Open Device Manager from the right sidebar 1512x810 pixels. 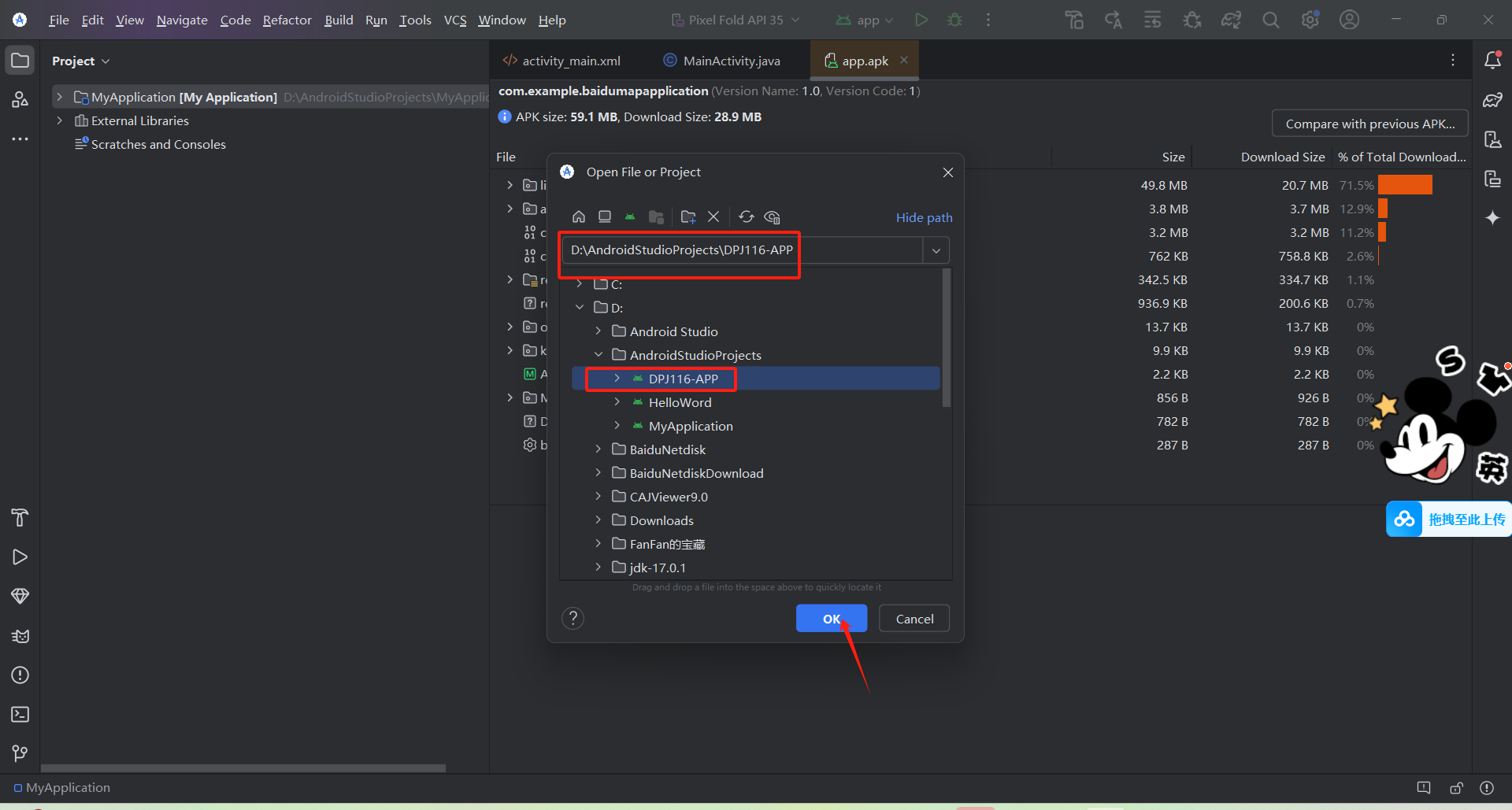1493,139
